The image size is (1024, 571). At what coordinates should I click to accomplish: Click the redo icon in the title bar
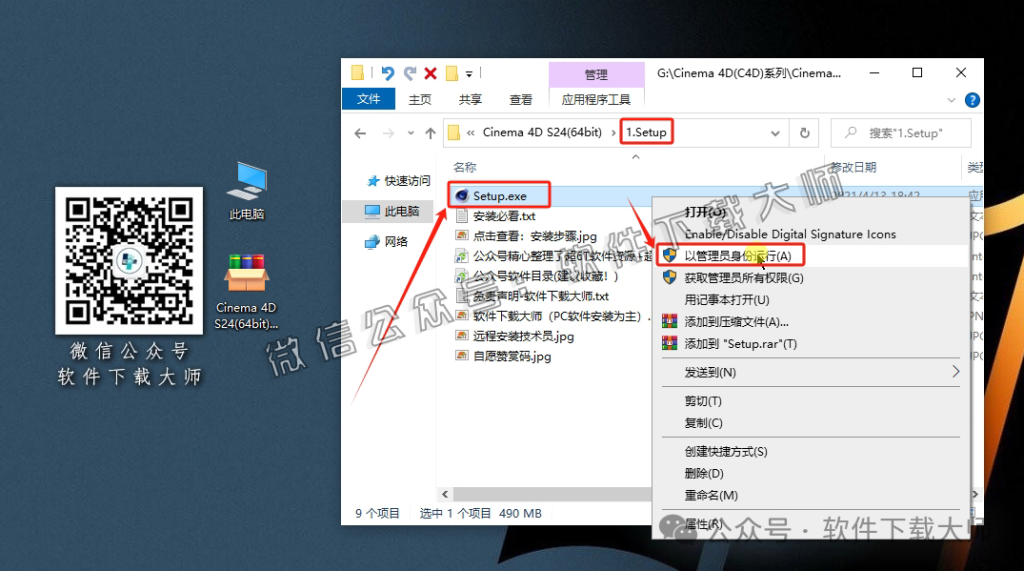pos(409,73)
